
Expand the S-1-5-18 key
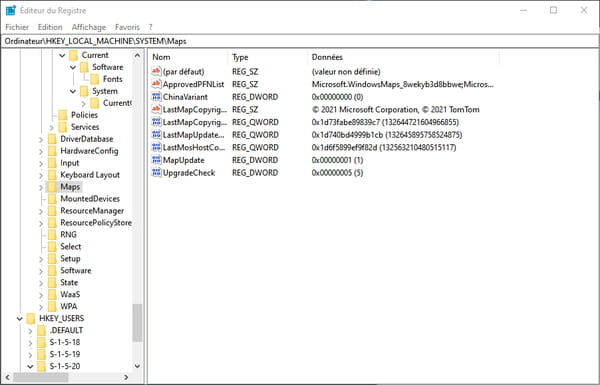[x=30, y=343]
